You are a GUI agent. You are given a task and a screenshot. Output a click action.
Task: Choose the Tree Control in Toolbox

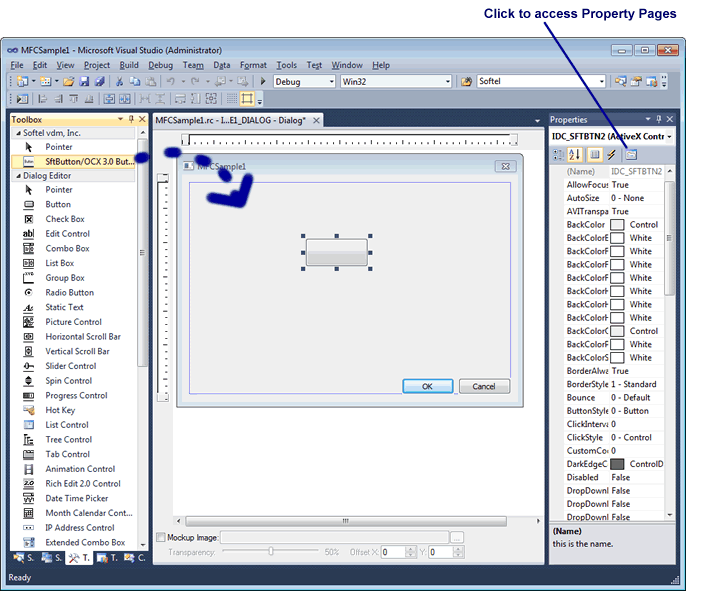coord(68,439)
